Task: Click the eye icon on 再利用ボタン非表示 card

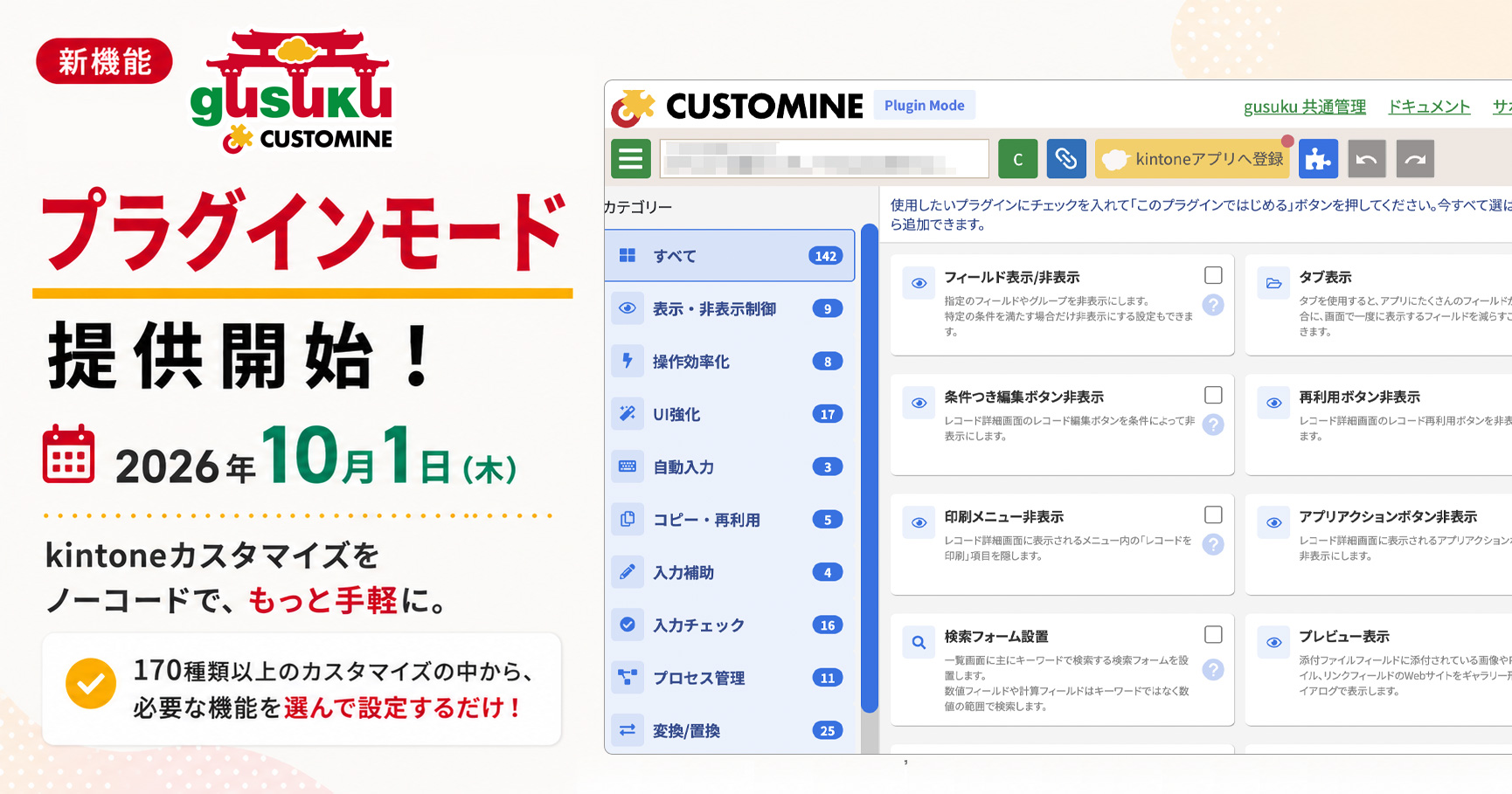Action: (1273, 403)
